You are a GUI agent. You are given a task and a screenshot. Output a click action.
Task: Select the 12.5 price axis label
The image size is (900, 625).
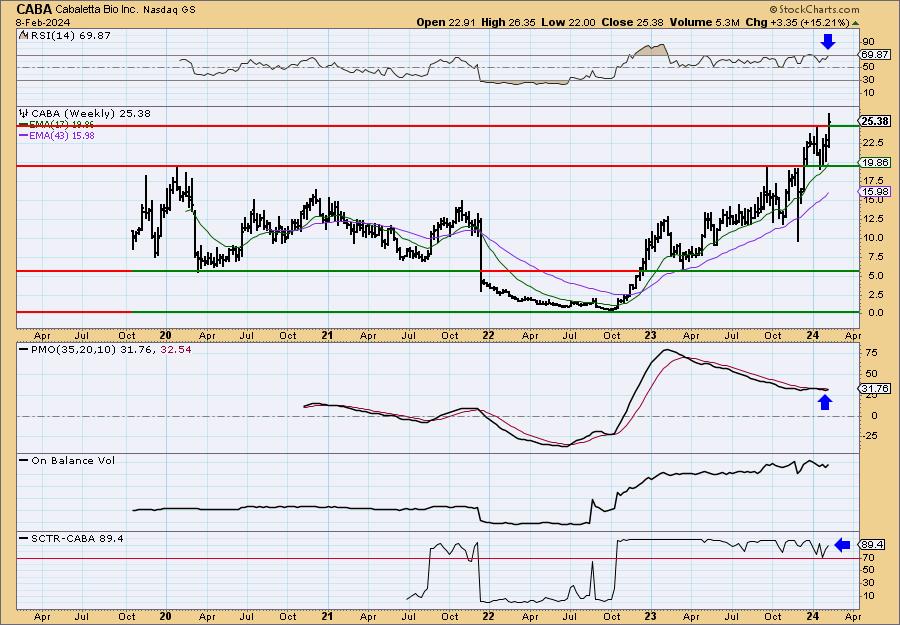pos(872,219)
